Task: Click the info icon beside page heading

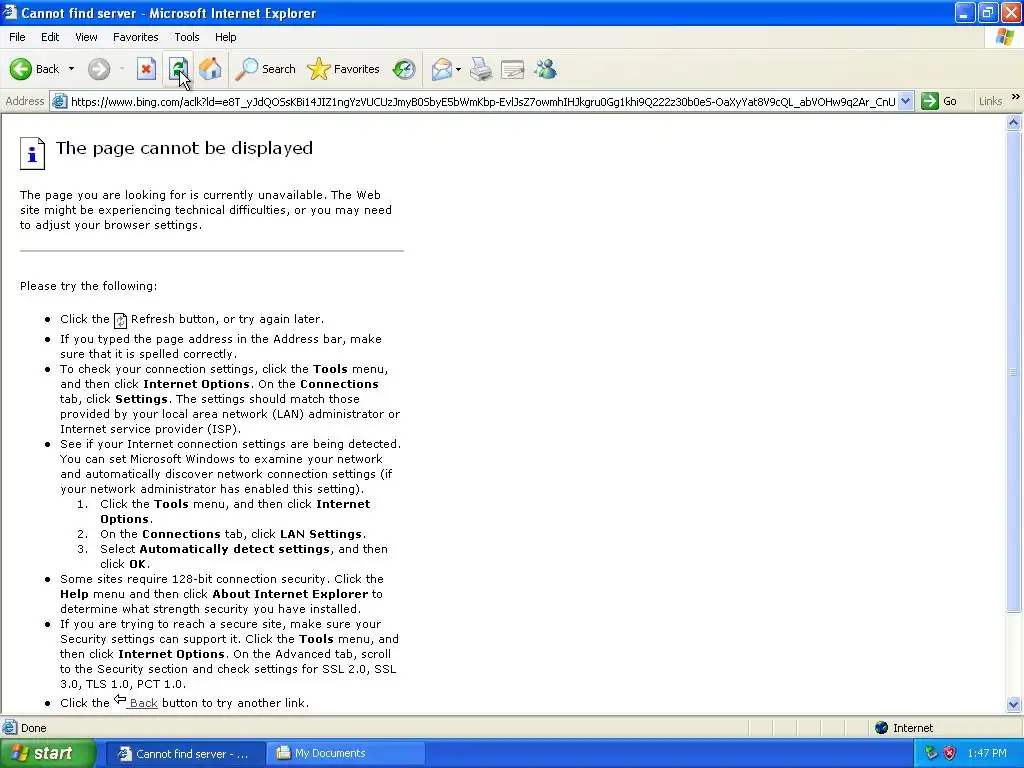Action: tap(32, 153)
